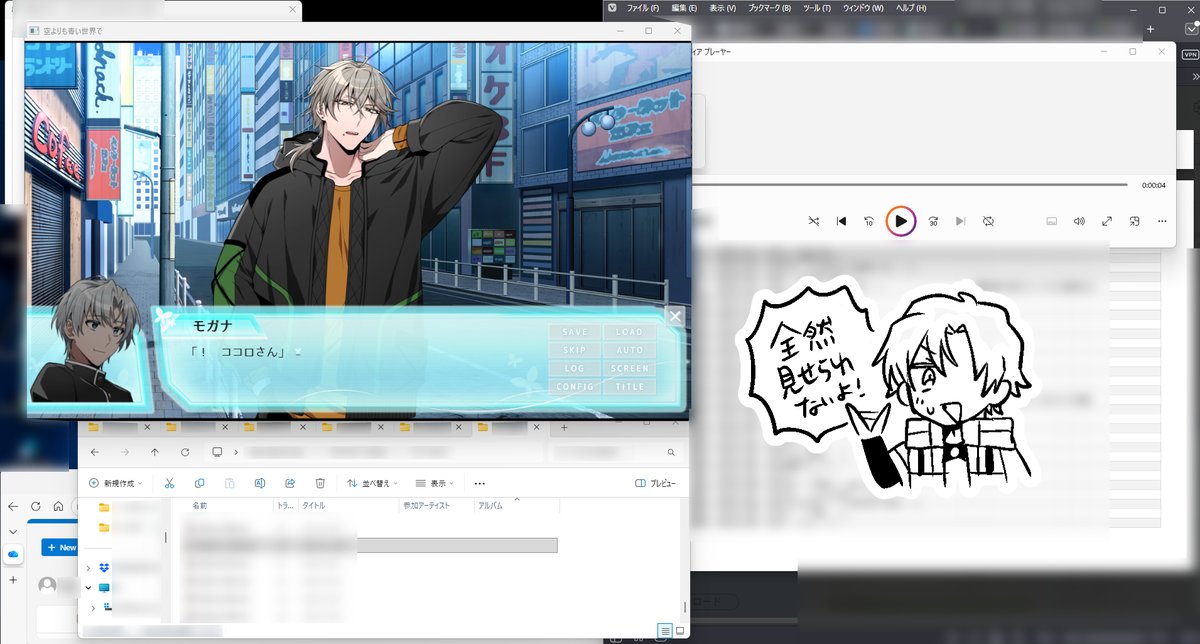Click the Delete trash icon in Explorer
Image resolution: width=1200 pixels, height=644 pixels.
tap(320, 483)
